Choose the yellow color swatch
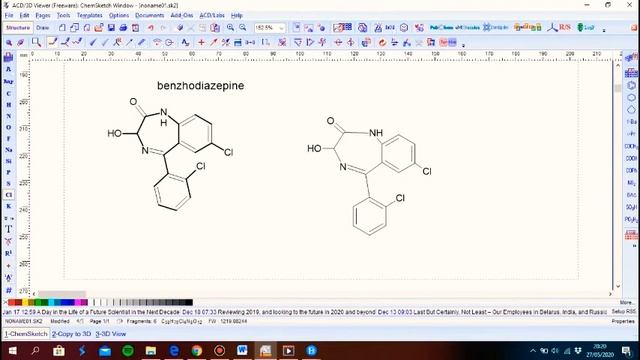Viewport: 640px width, 360px height. coord(25,302)
